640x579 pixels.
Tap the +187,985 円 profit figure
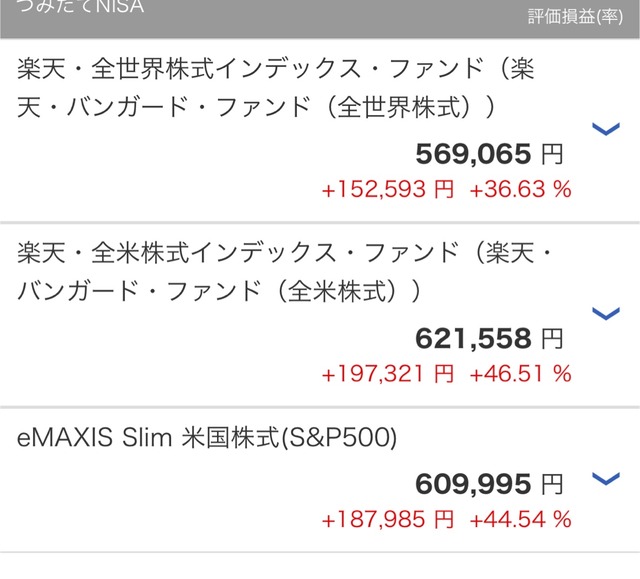[x=387, y=520]
